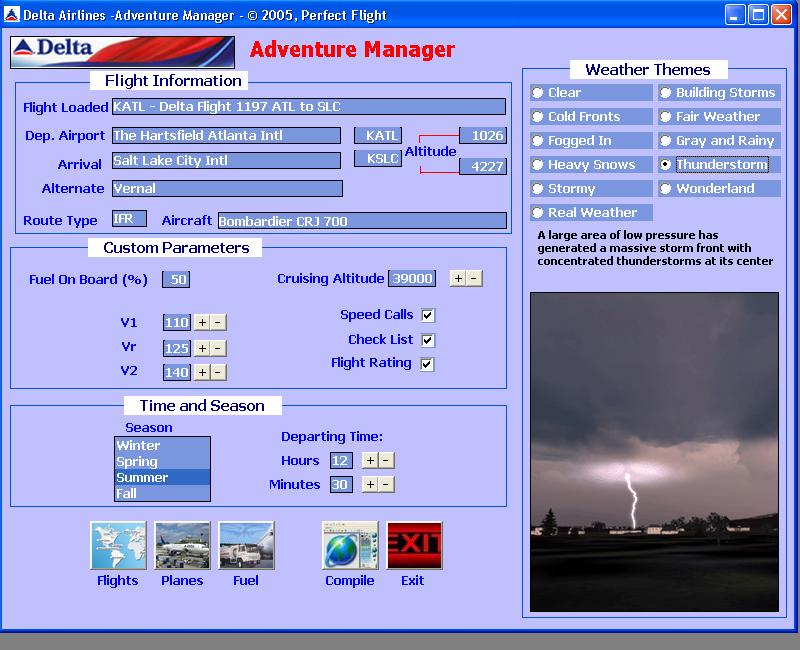Screen dimensions: 800x650
Task: Increase Cruising Altitude with plus button
Action: click(x=458, y=279)
